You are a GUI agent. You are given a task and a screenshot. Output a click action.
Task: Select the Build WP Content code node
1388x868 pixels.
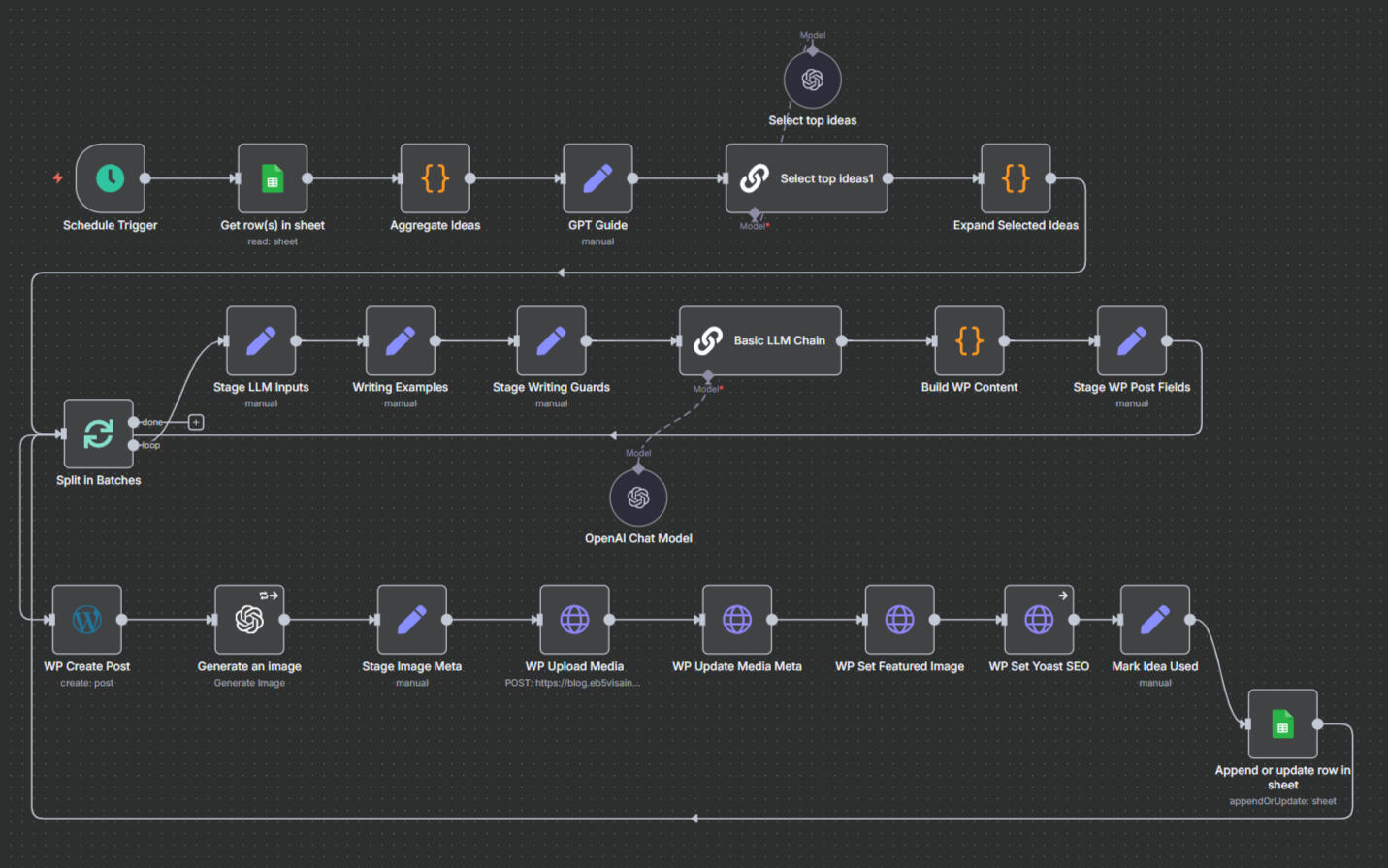(x=969, y=341)
